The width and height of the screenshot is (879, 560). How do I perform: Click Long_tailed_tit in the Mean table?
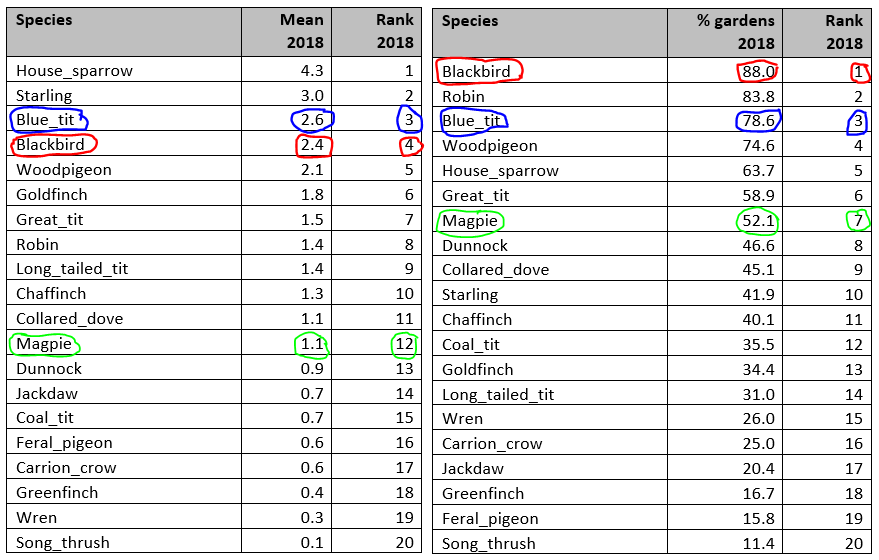(72, 269)
